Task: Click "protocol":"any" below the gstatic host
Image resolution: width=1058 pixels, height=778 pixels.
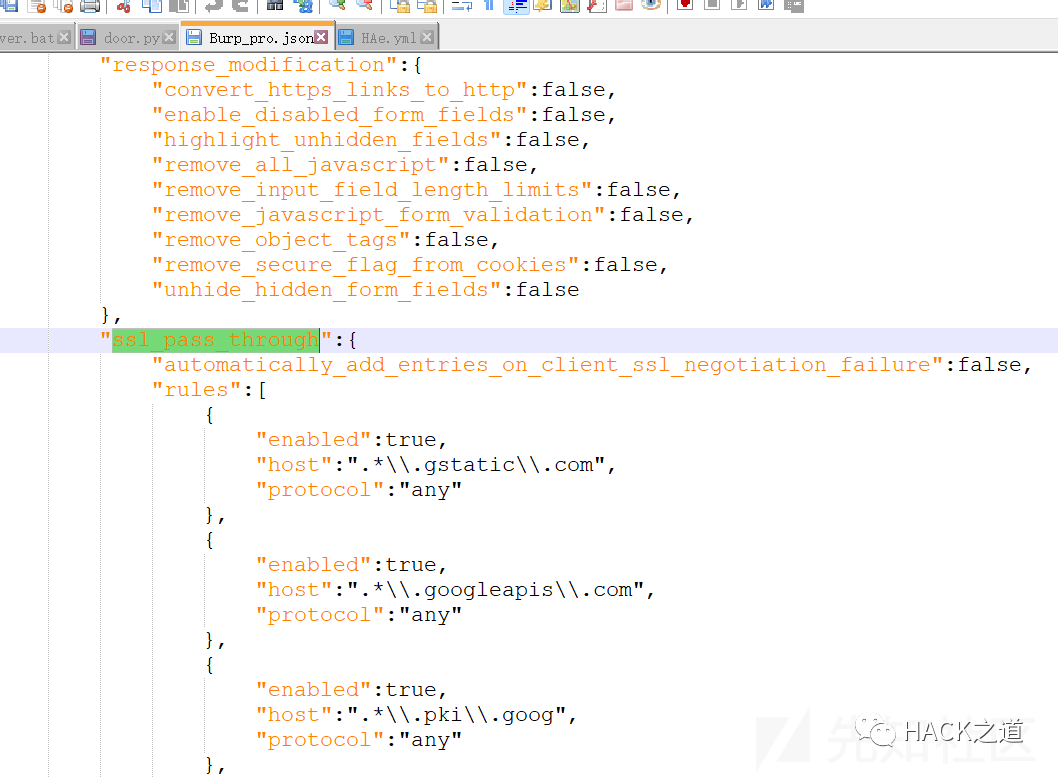Action: [x=358, y=490]
